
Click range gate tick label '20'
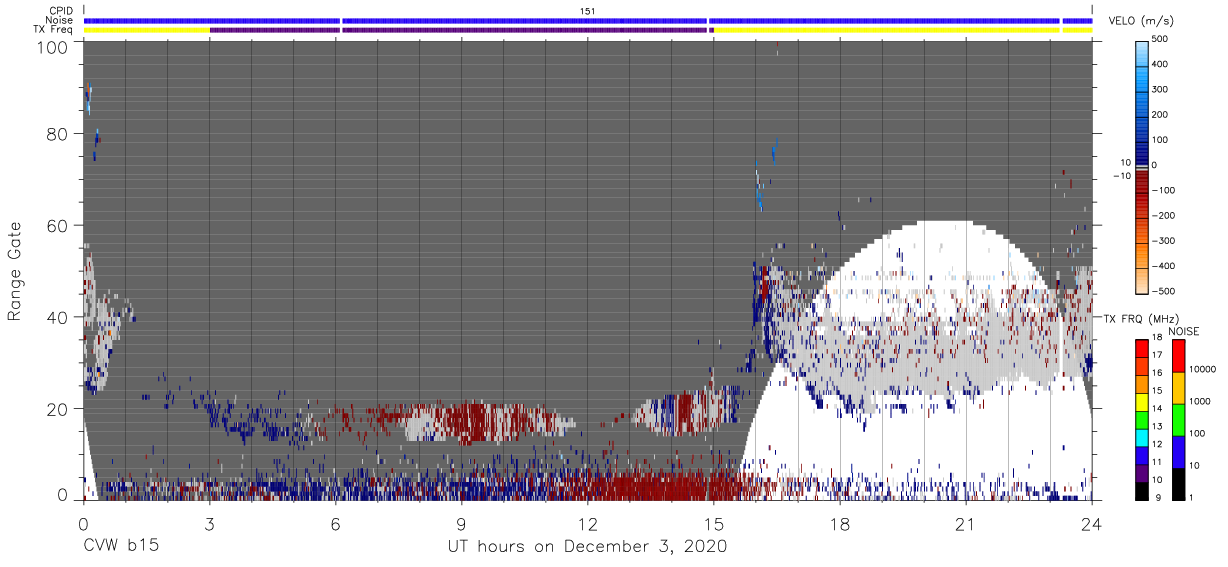point(59,409)
